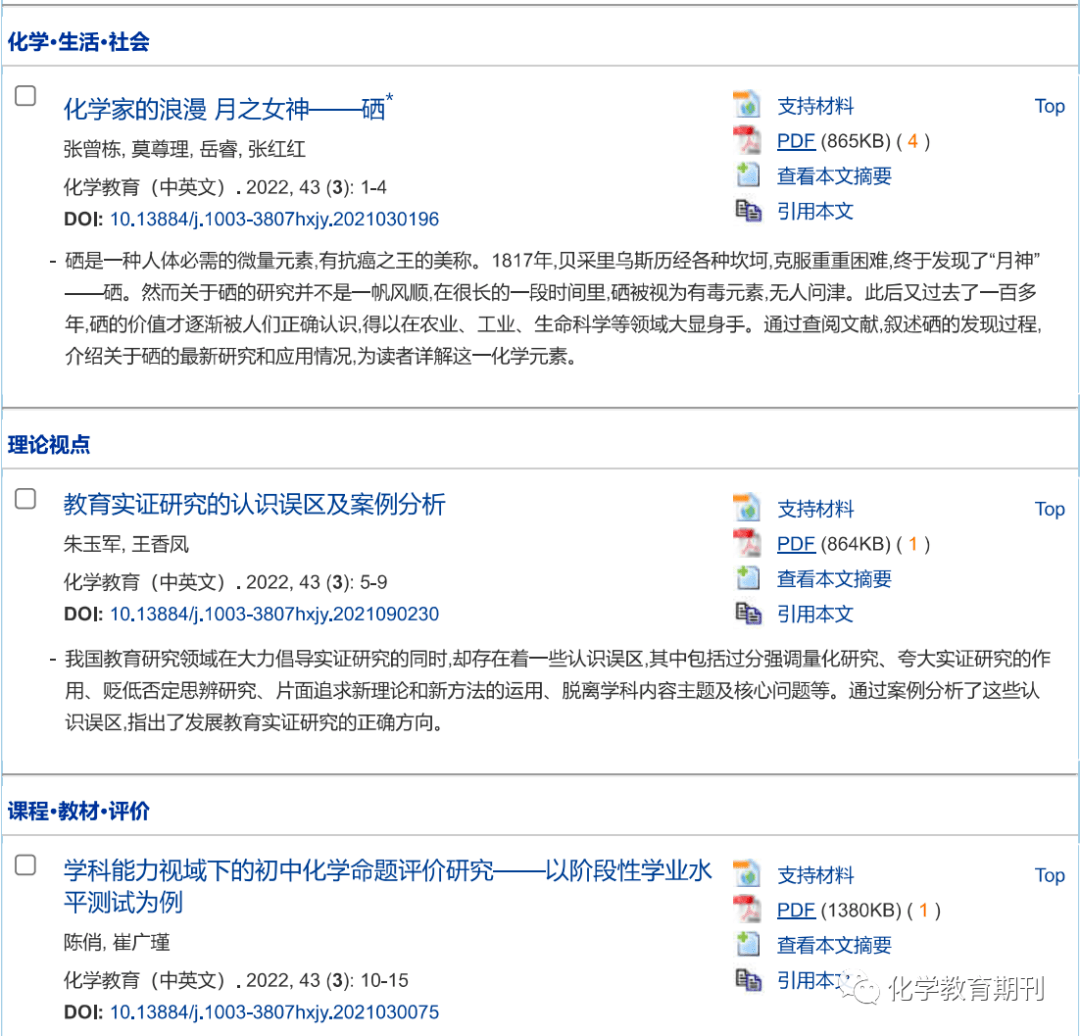Click the PDF icon for the selenium article
Screen dimensions: 1080x1036
coord(746,140)
